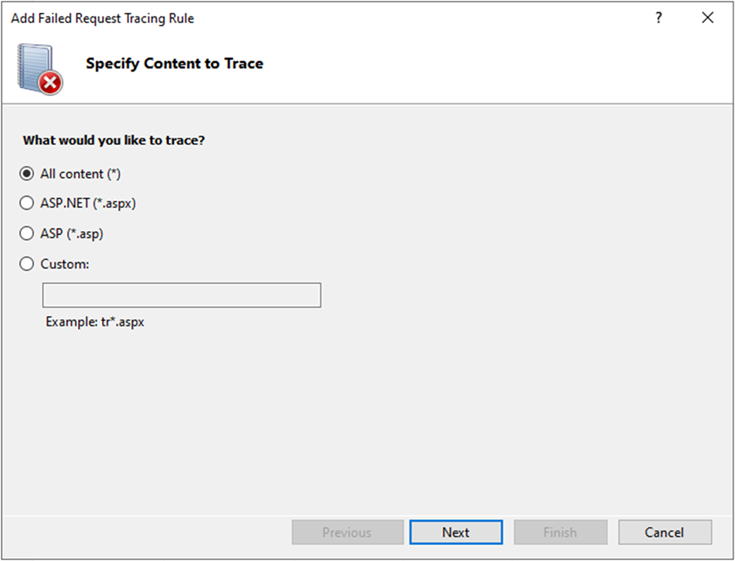Click the Custom content text field
Screen dimensions: 735x561
181,295
